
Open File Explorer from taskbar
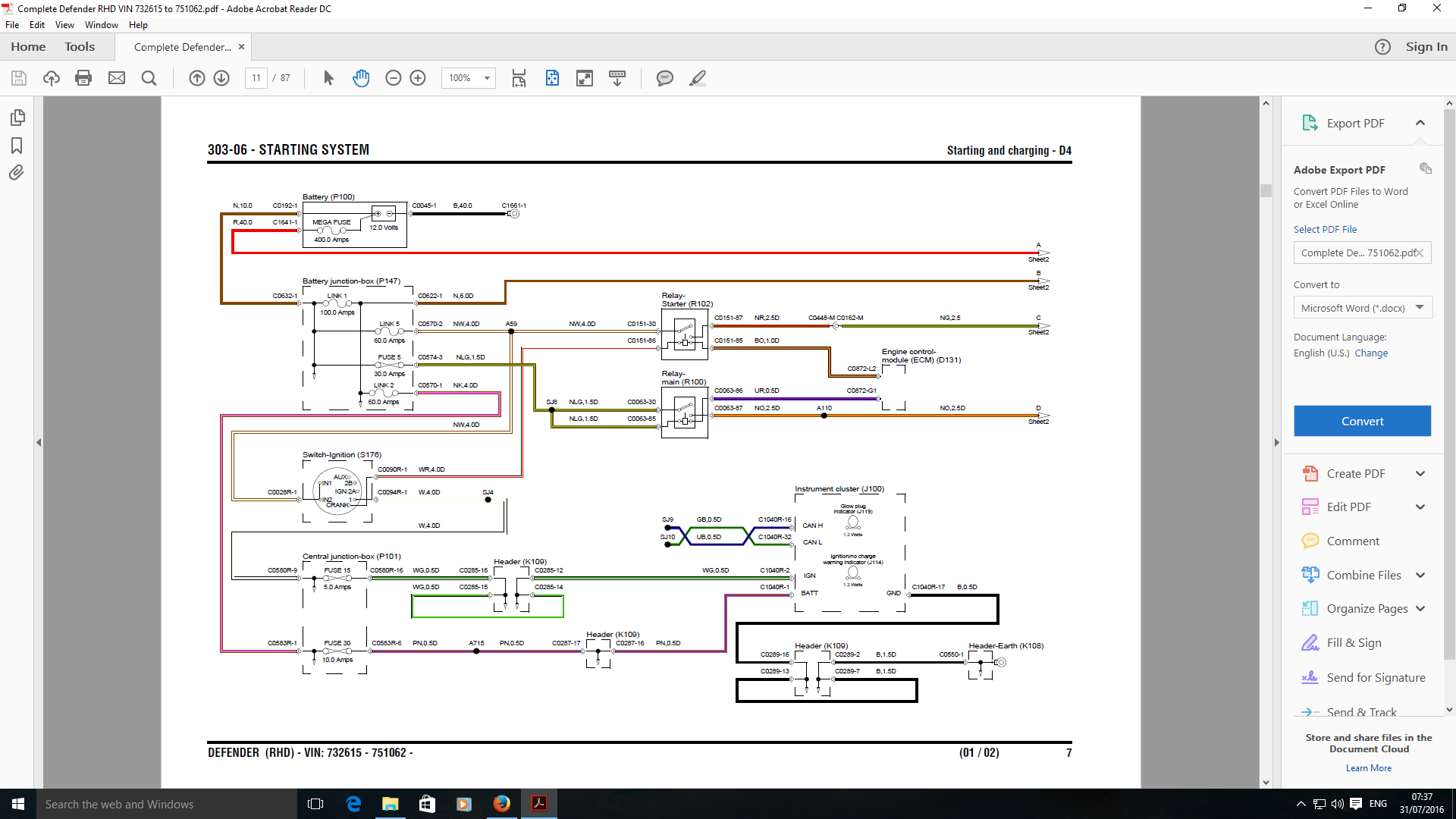(390, 804)
